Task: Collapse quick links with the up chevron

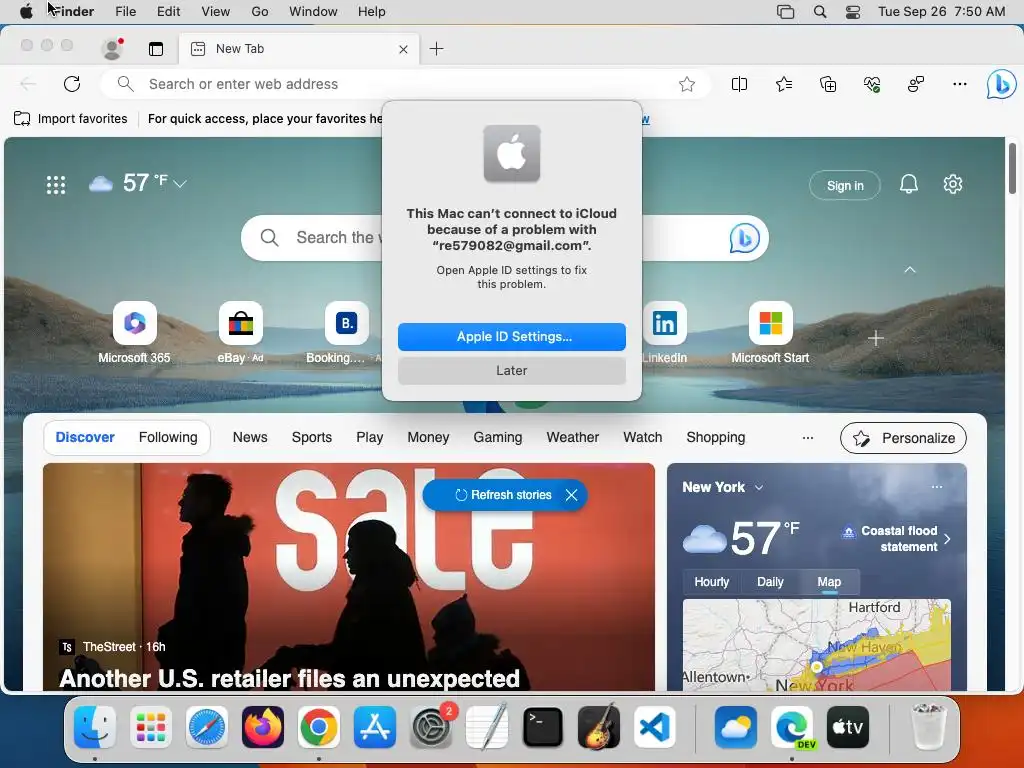Action: click(910, 270)
